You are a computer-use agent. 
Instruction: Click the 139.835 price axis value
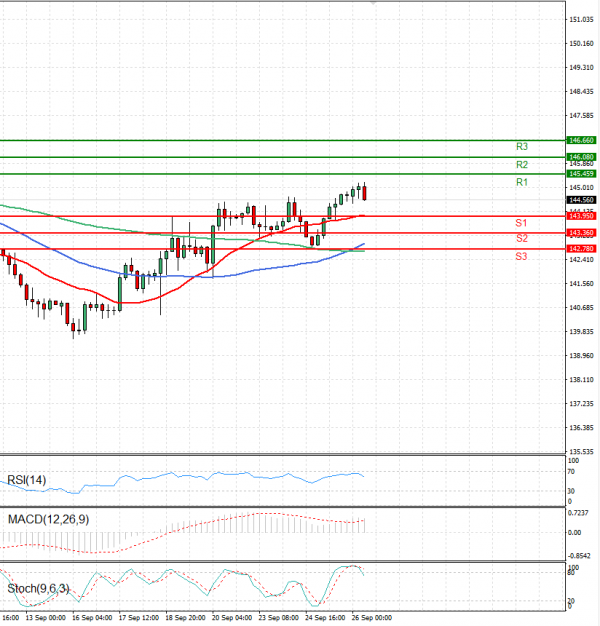(581, 332)
